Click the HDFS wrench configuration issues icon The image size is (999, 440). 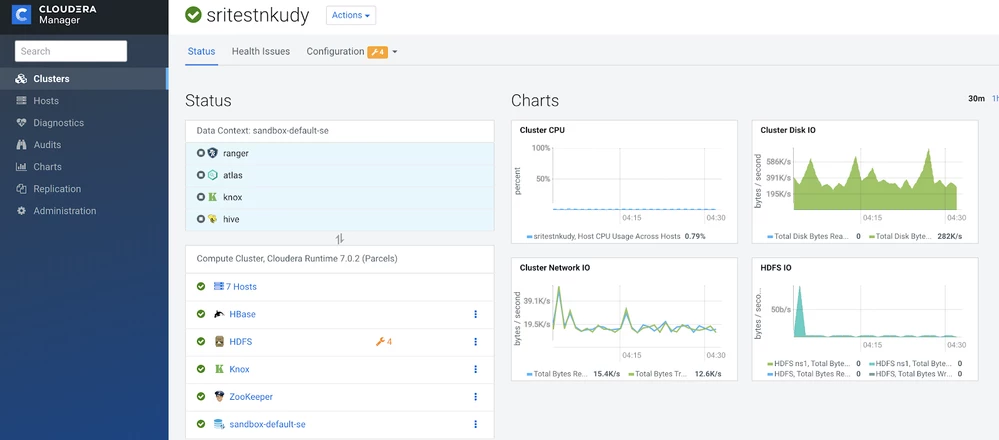(380, 342)
